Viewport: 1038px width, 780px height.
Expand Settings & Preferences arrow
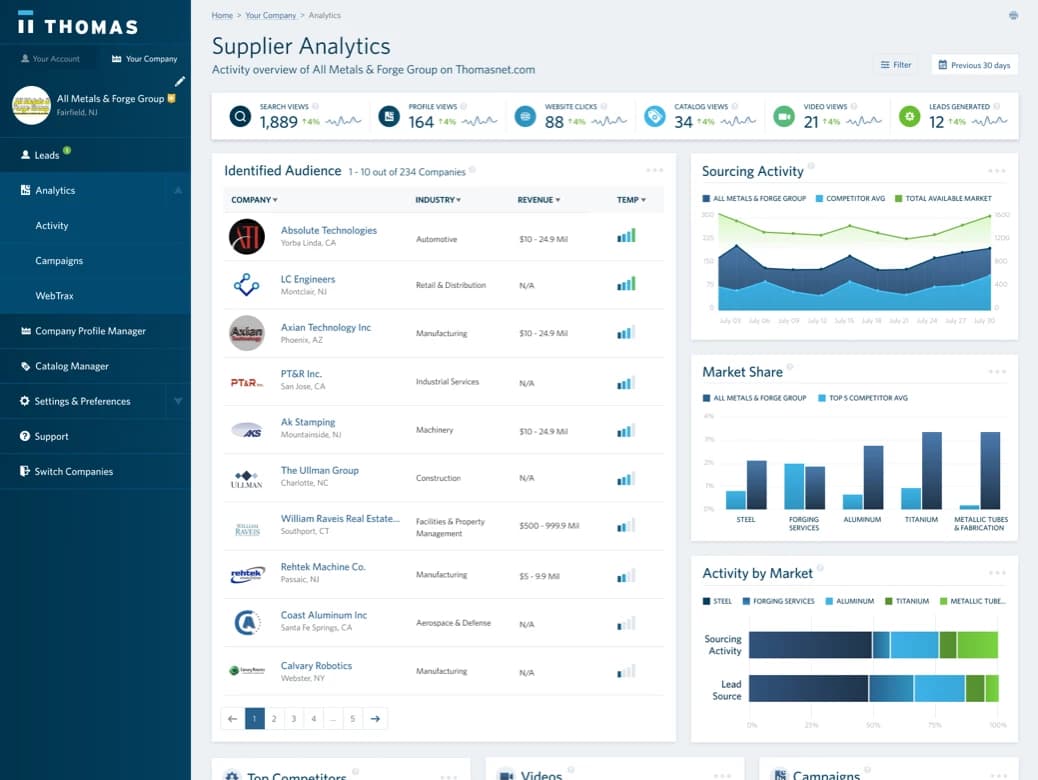pos(177,401)
